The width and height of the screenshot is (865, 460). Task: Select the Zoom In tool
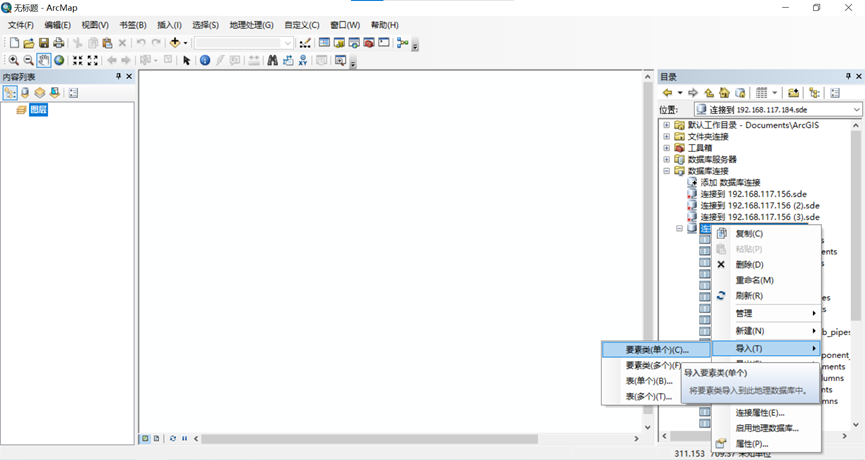click(14, 60)
